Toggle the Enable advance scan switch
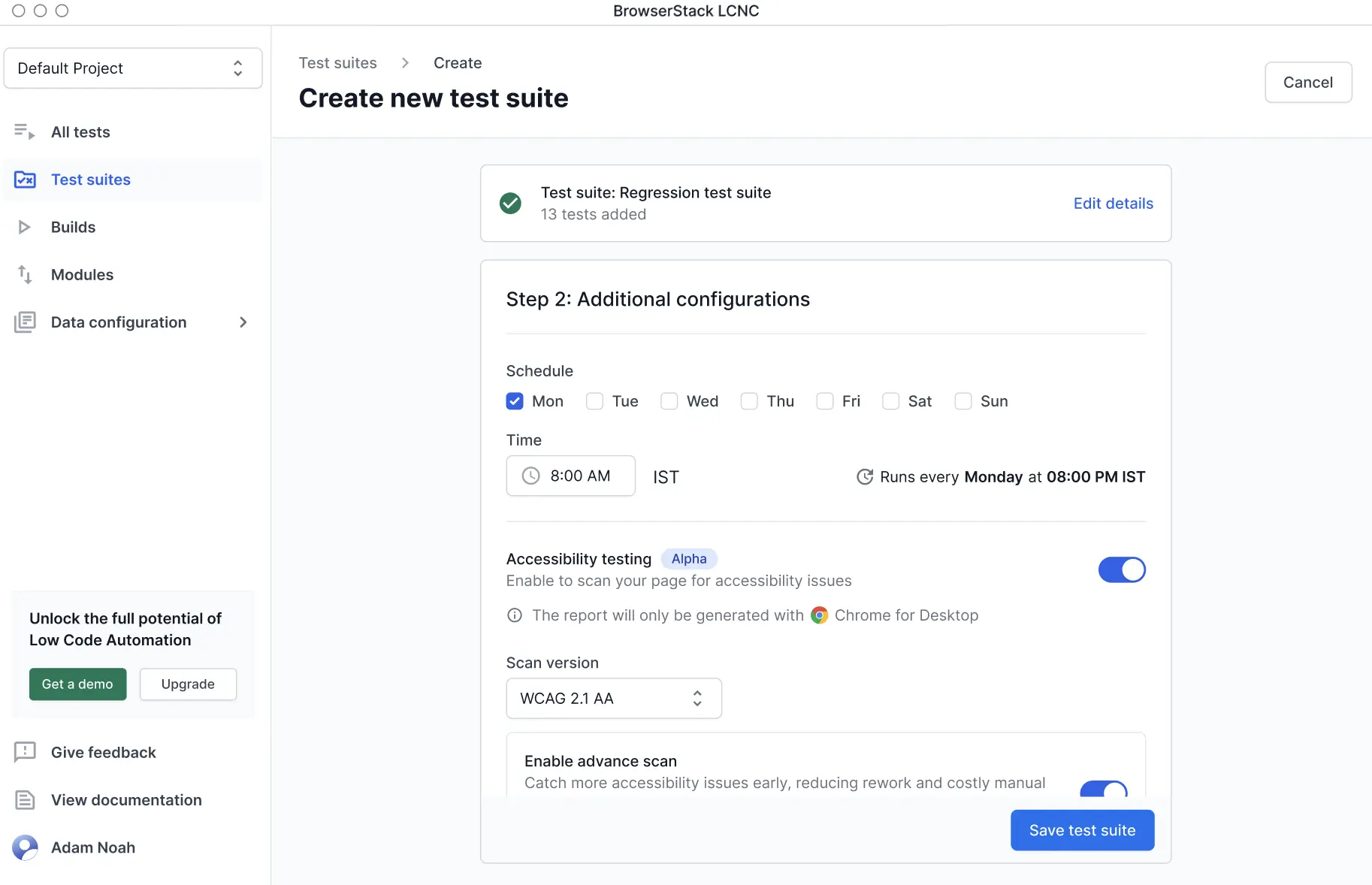Viewport: 1372px width, 885px height. [1104, 789]
